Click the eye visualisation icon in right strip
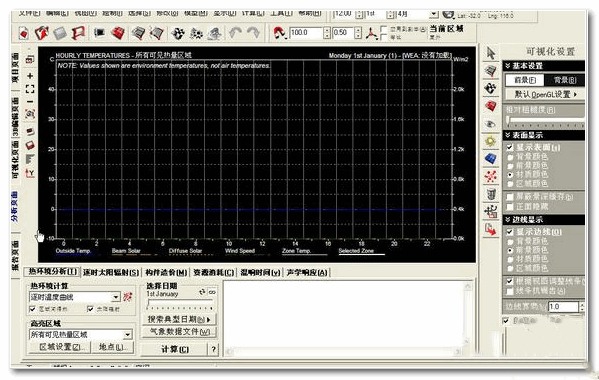This screenshot has height=380, width=599. coord(491,124)
